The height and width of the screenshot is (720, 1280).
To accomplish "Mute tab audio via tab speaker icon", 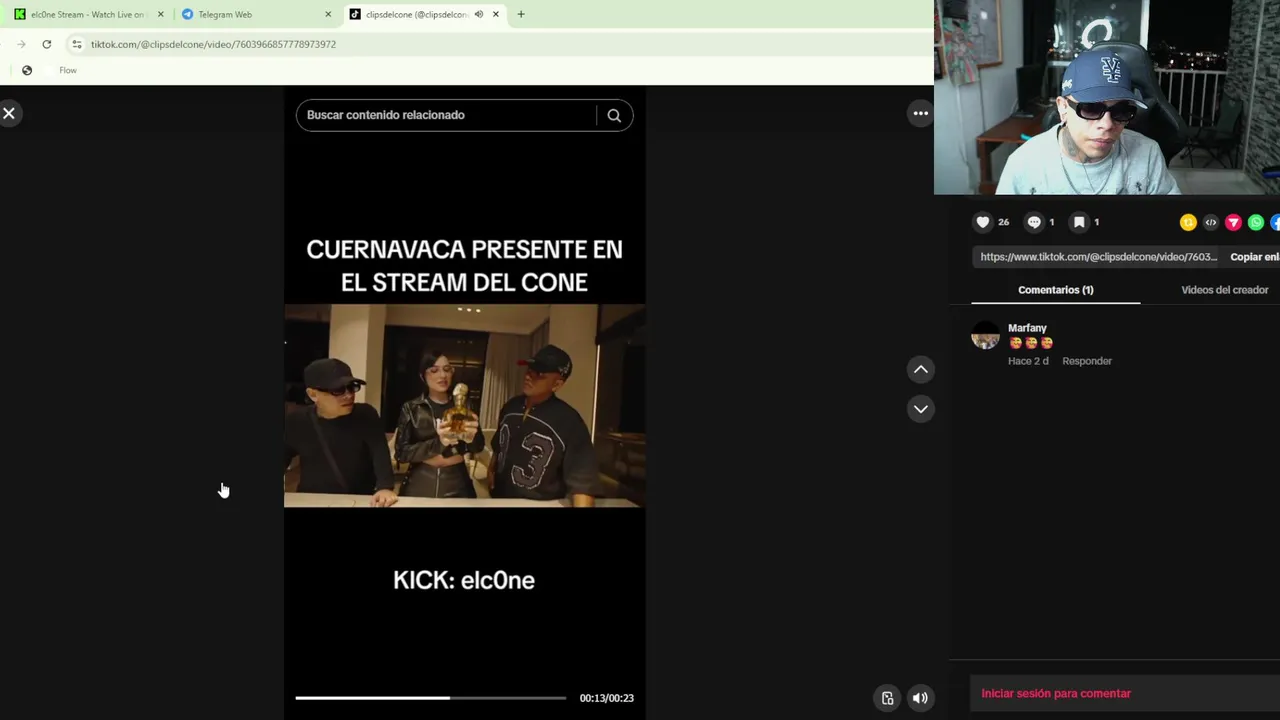I will 478,15.
